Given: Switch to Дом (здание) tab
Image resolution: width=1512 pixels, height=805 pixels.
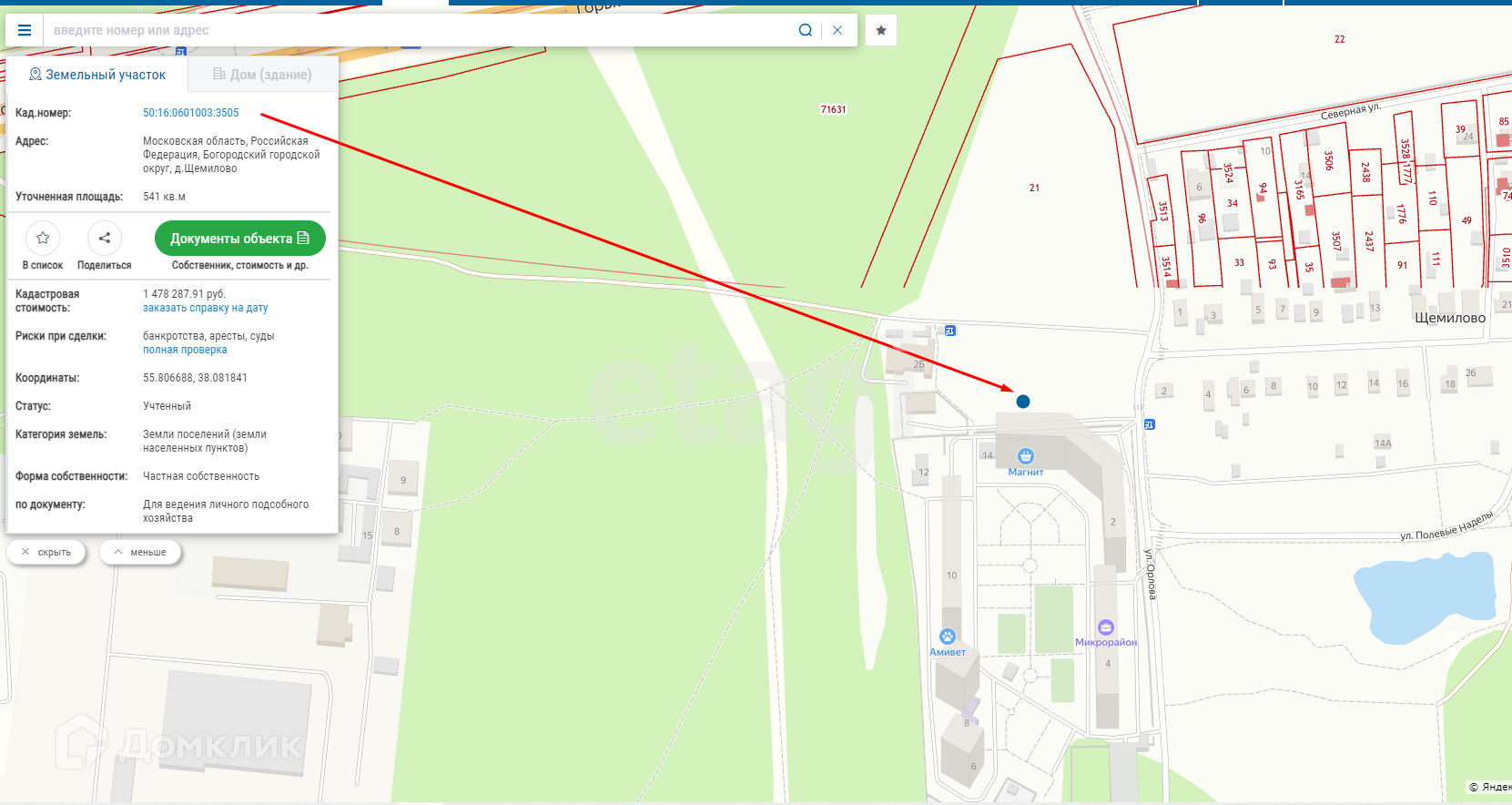Looking at the screenshot, I should (x=263, y=75).
